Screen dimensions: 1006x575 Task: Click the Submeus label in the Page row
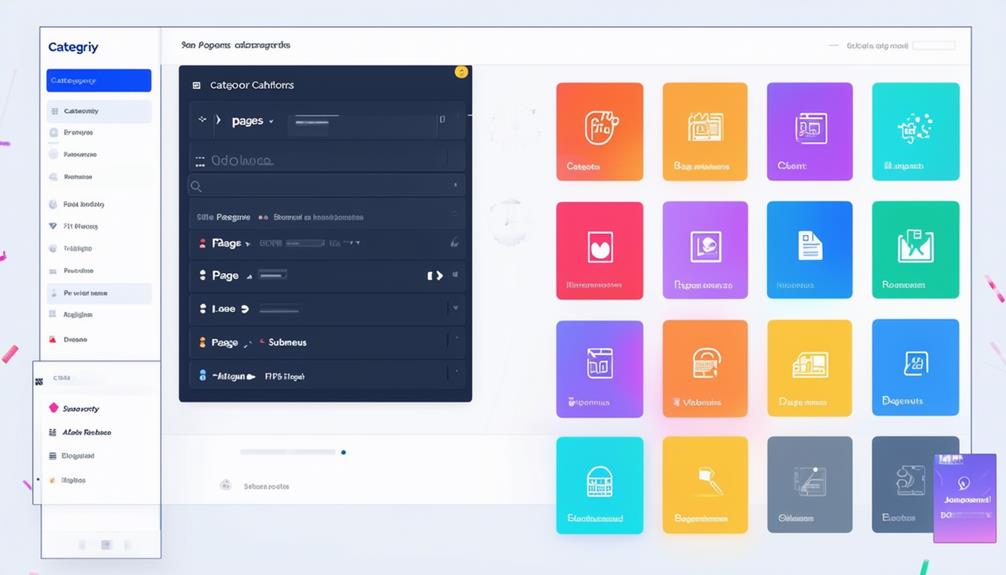287,342
